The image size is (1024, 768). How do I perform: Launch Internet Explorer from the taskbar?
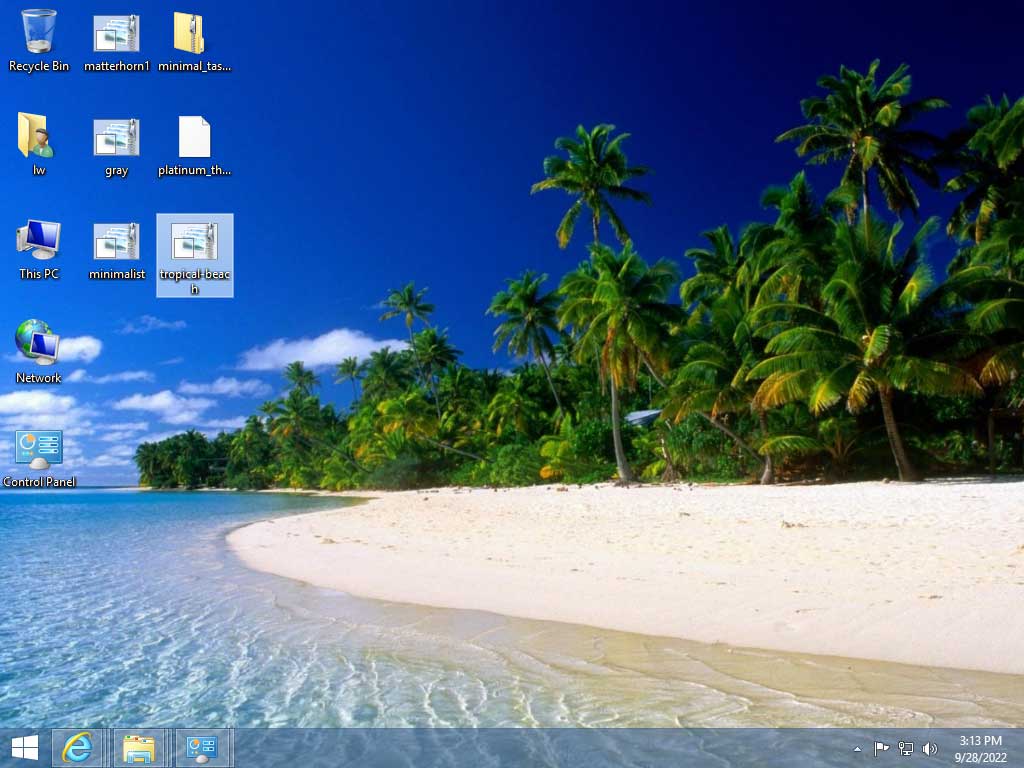77,748
